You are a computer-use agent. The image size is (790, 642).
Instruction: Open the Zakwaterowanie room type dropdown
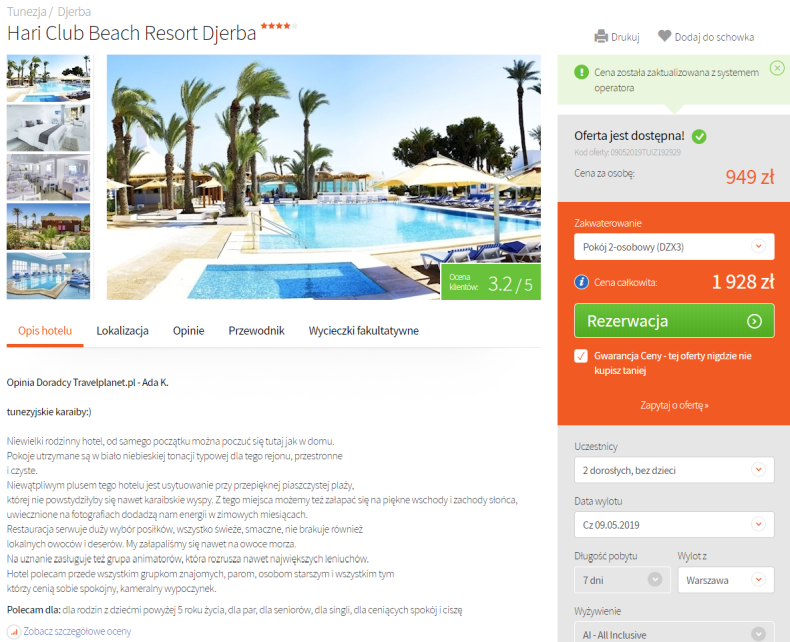(674, 247)
